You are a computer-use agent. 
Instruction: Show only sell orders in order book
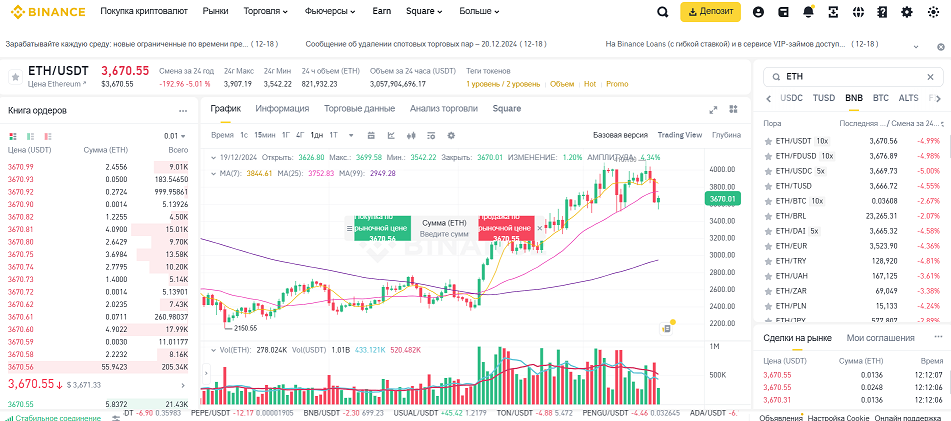pyautogui.click(x=48, y=136)
